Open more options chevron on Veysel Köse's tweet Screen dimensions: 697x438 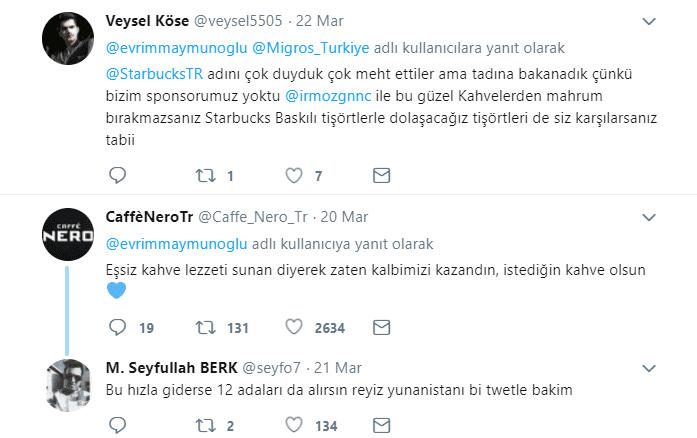point(649,21)
